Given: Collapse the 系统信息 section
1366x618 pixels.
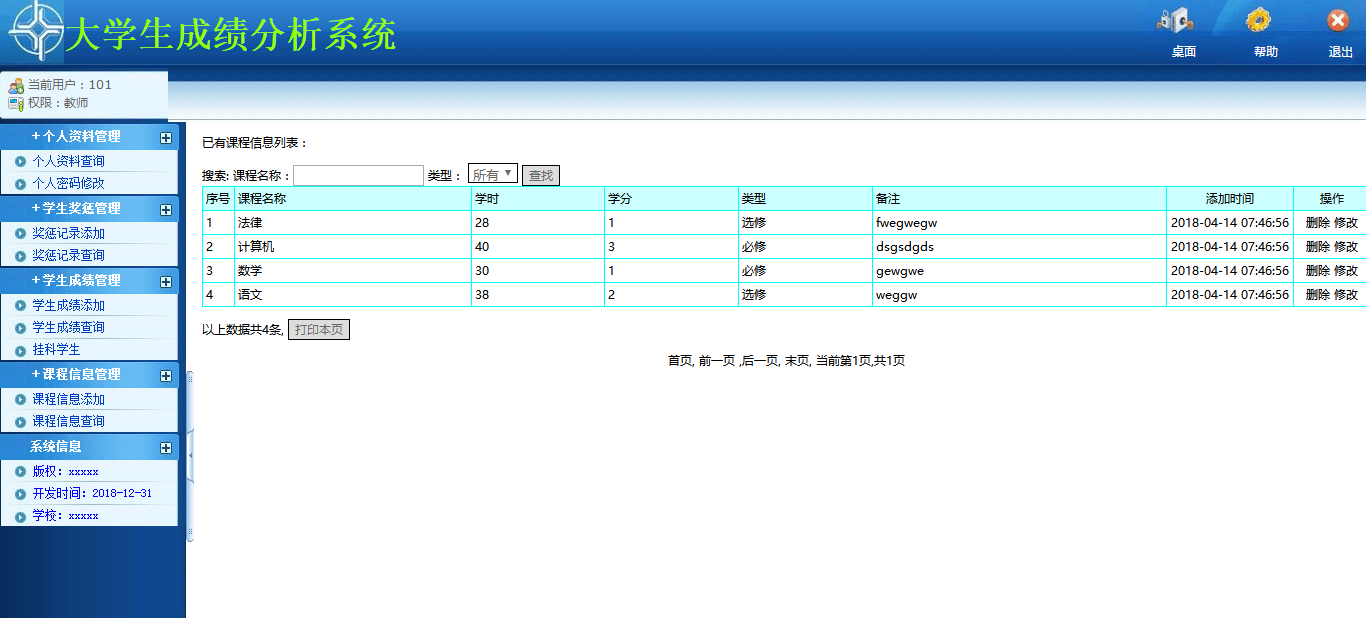Looking at the screenshot, I should click(166, 448).
